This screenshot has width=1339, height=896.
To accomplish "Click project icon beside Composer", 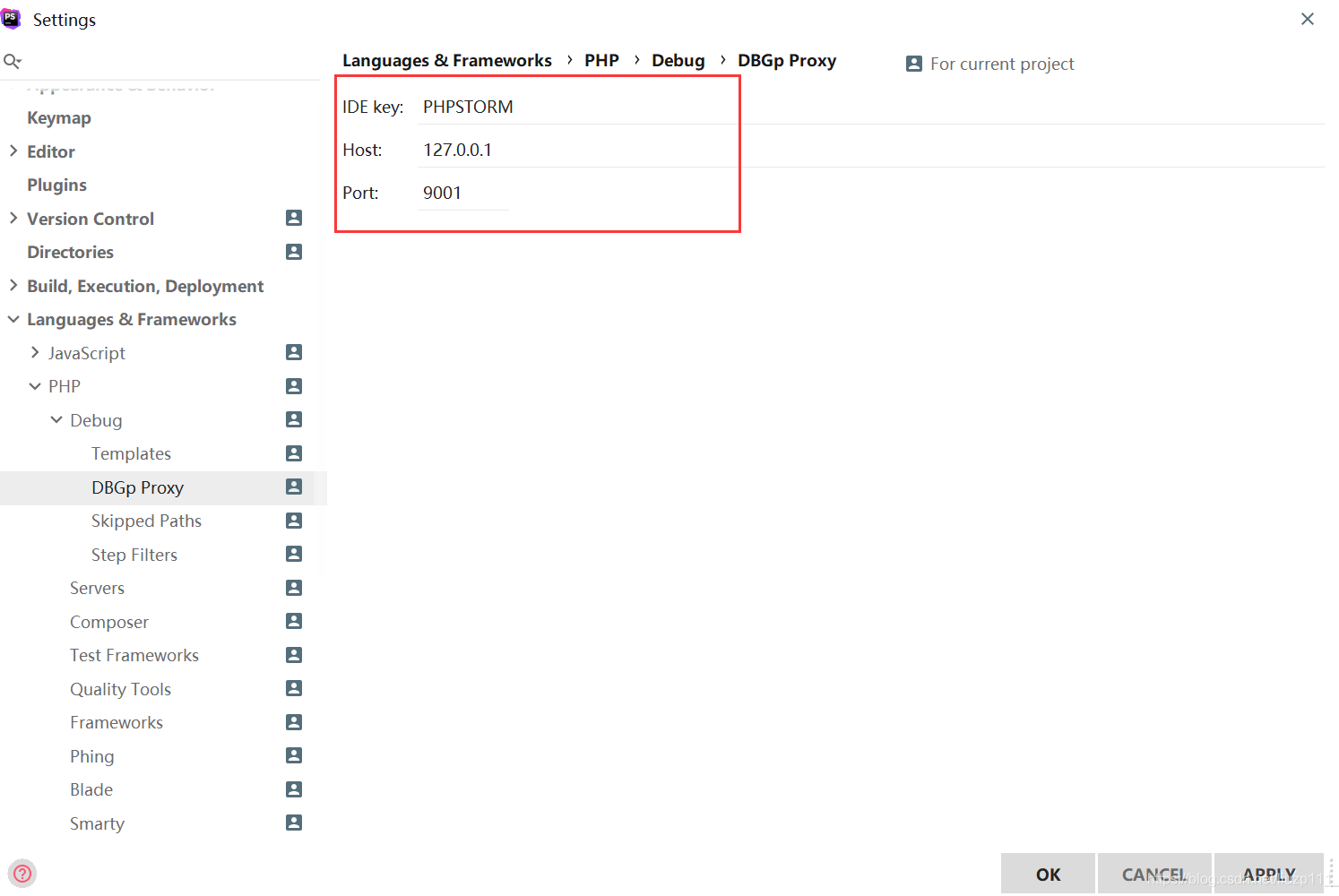I will click(294, 621).
